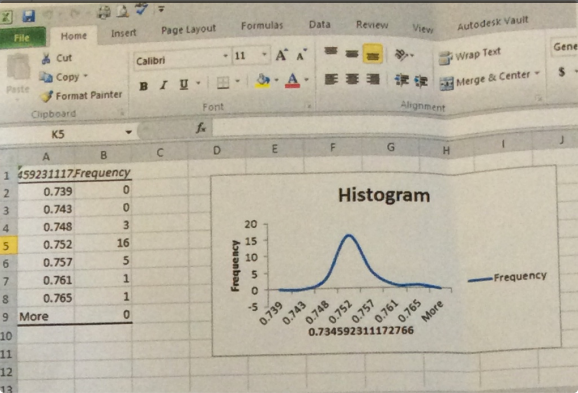Enable Wrap Text
Viewport: 578px width, 393px height.
coord(470,55)
